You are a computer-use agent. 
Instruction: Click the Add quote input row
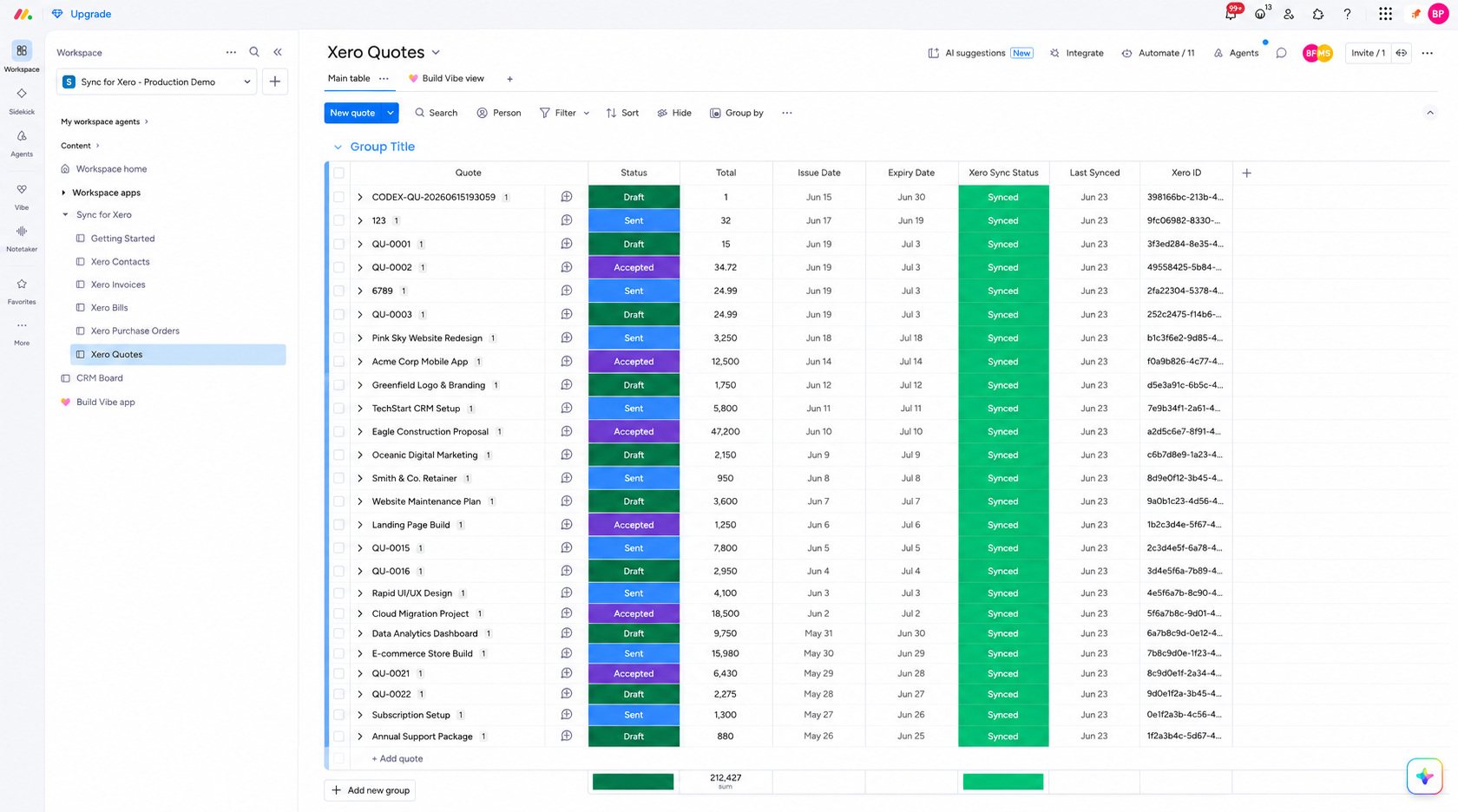pyautogui.click(x=397, y=758)
